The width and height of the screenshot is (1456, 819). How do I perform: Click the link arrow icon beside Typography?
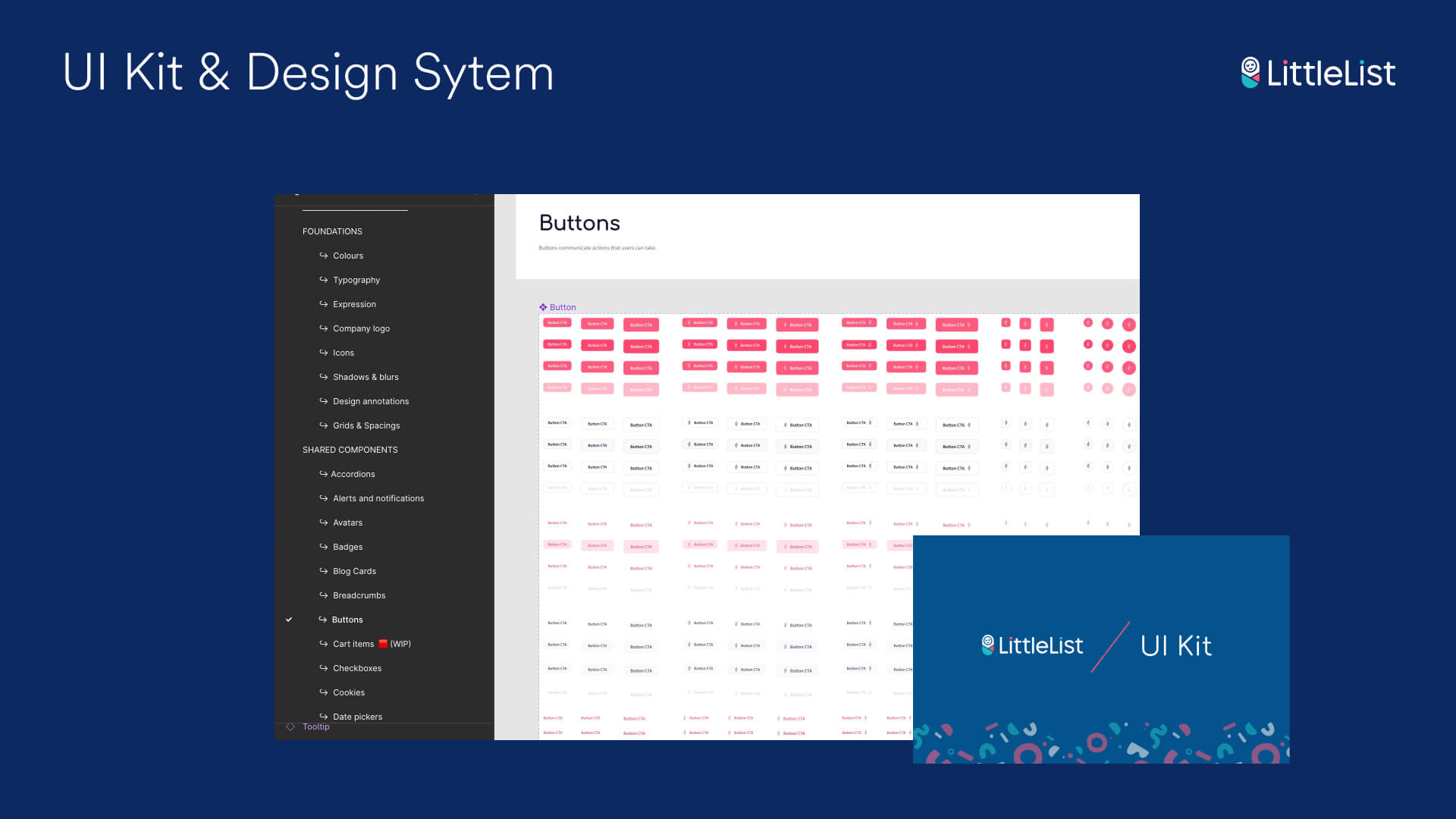324,280
